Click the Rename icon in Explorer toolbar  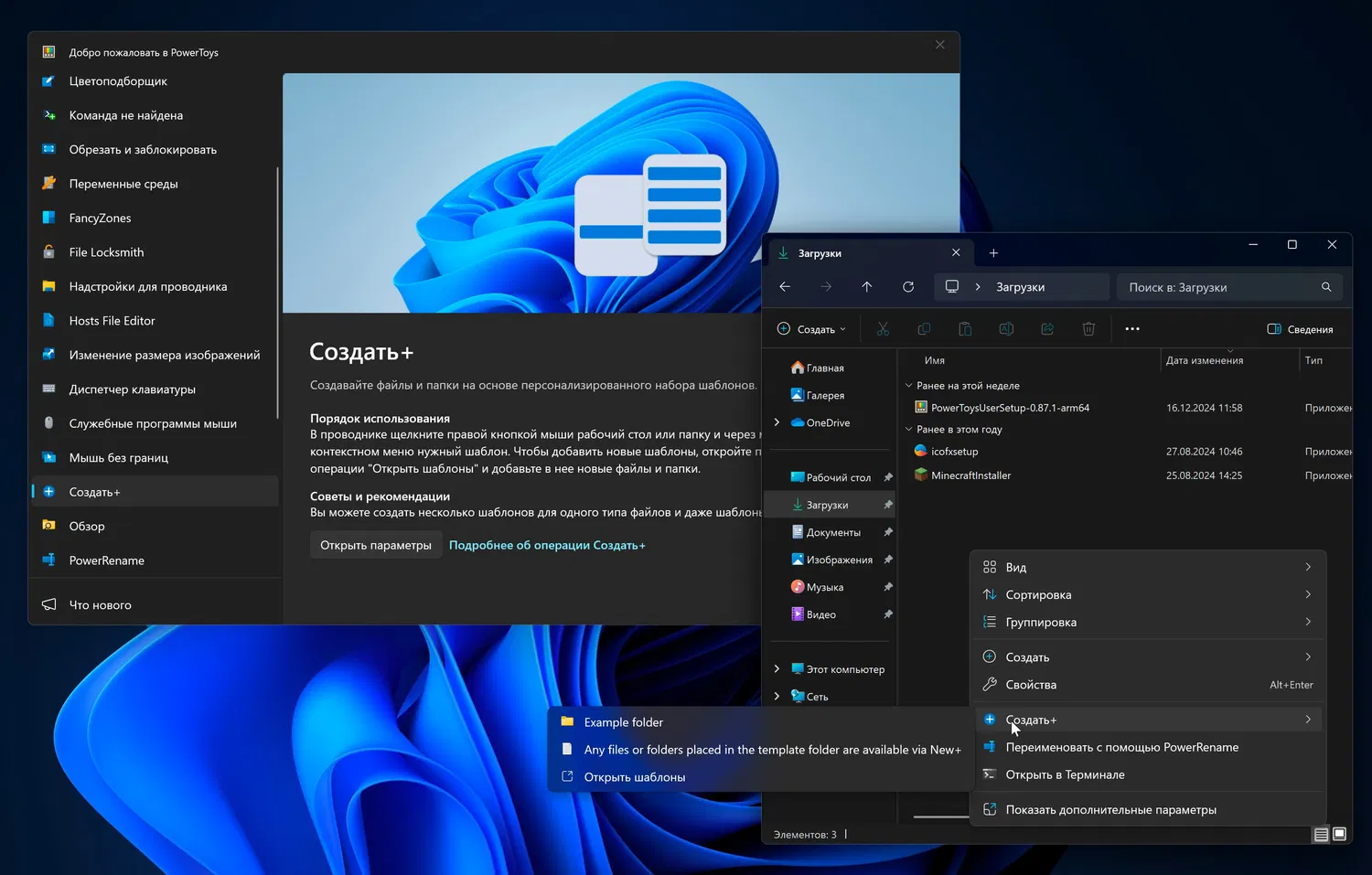(1006, 329)
